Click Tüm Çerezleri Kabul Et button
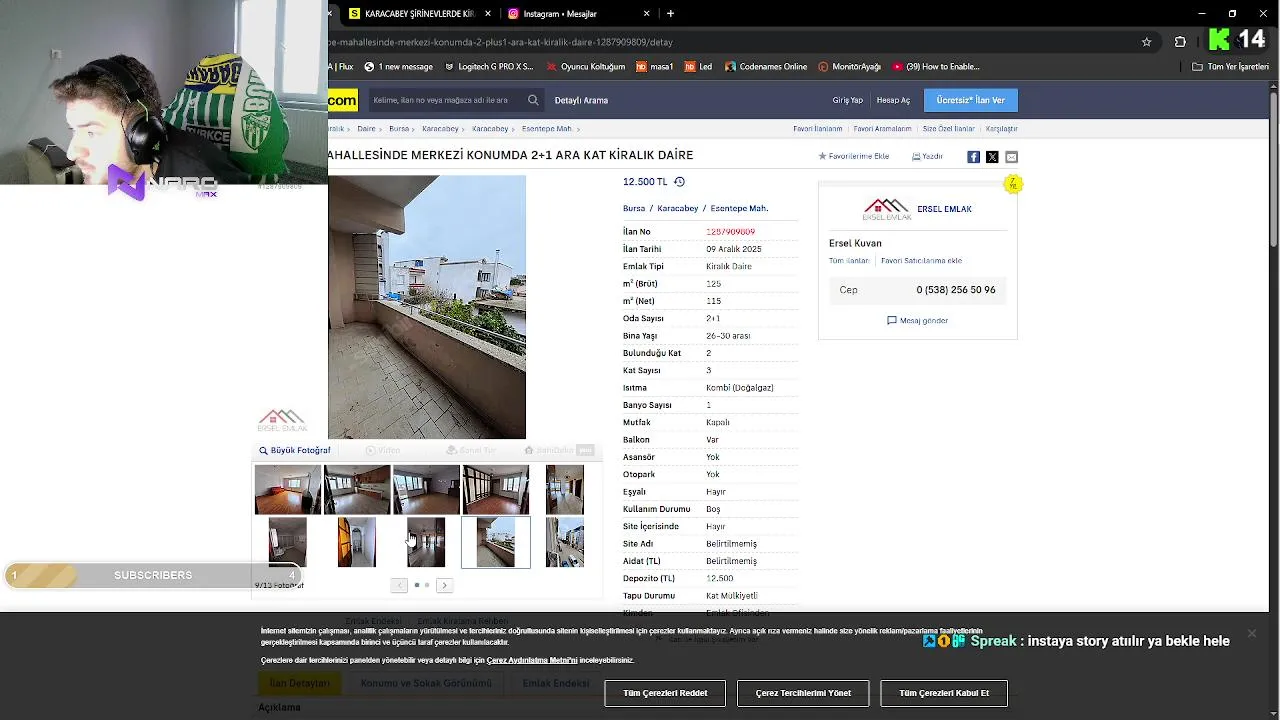Screen dimensions: 1280x720 [x=944, y=693]
